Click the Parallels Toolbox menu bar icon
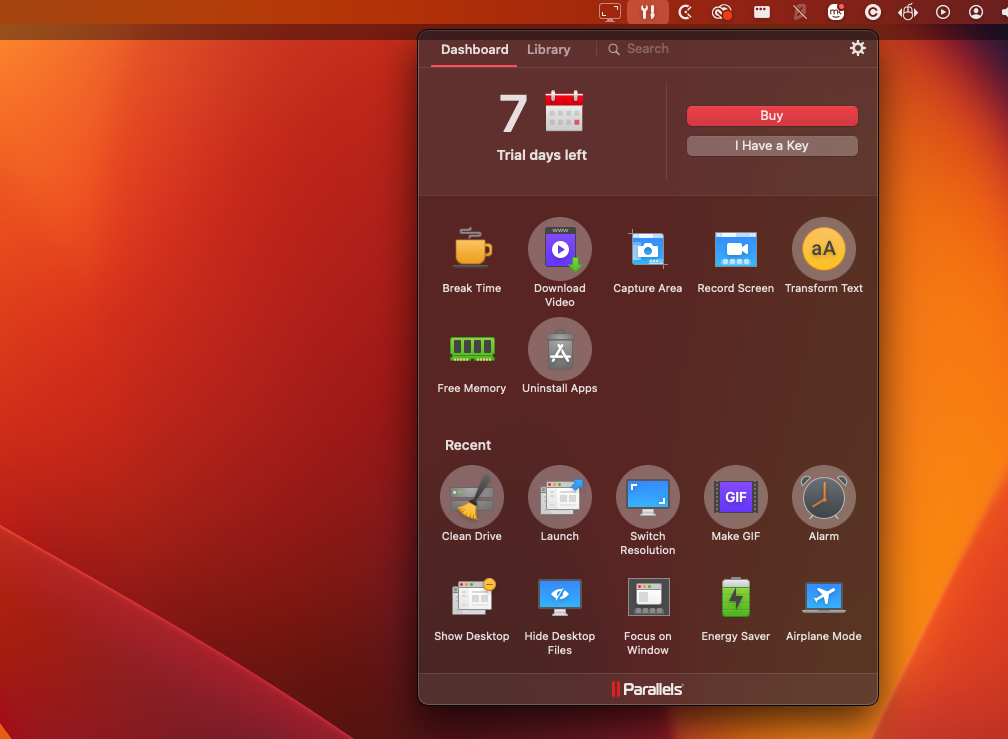The width and height of the screenshot is (1008, 739). coord(648,12)
